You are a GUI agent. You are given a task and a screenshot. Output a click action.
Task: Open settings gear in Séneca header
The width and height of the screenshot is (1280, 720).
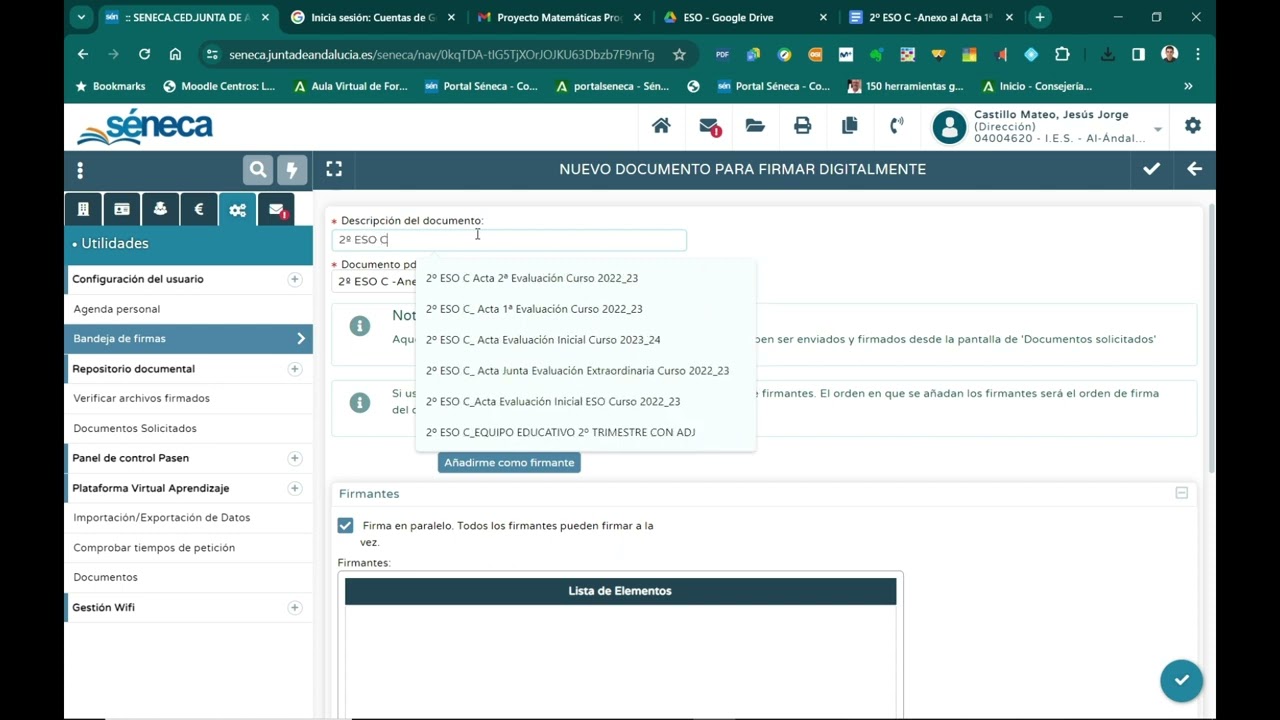pyautogui.click(x=1193, y=126)
